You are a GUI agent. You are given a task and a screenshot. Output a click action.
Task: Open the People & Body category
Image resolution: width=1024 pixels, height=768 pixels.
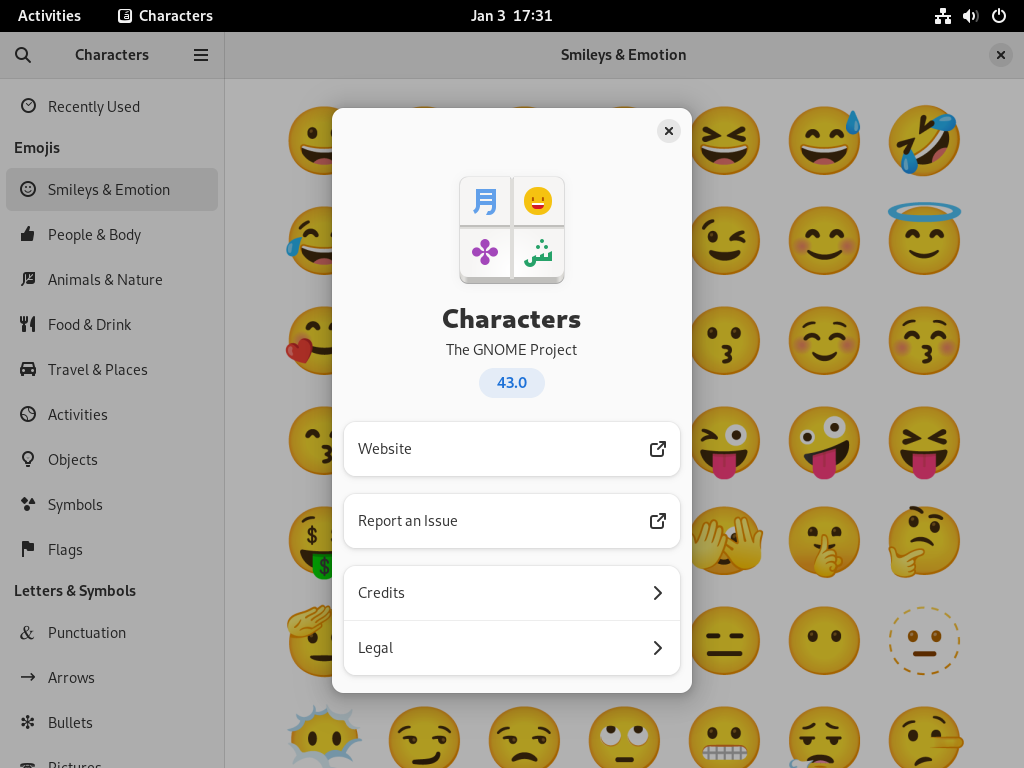click(112, 234)
